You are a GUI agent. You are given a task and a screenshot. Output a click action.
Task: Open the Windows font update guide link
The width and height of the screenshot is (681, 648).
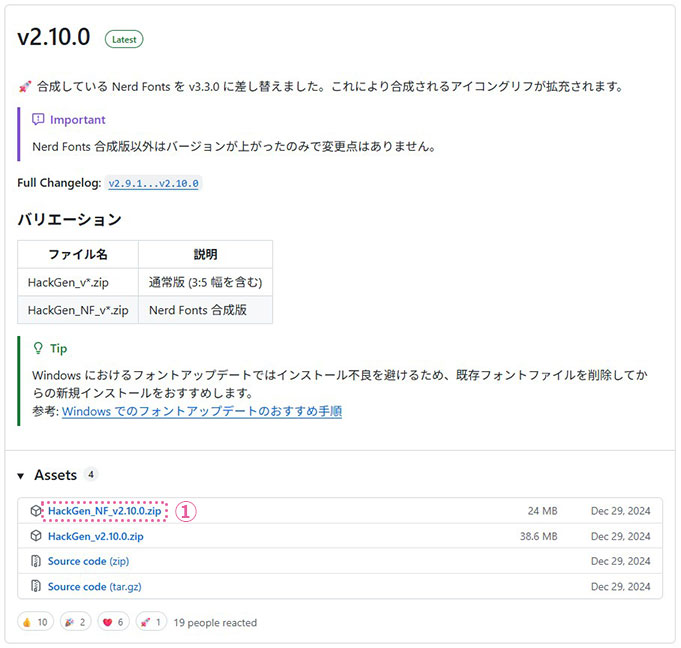pyautogui.click(x=202, y=411)
